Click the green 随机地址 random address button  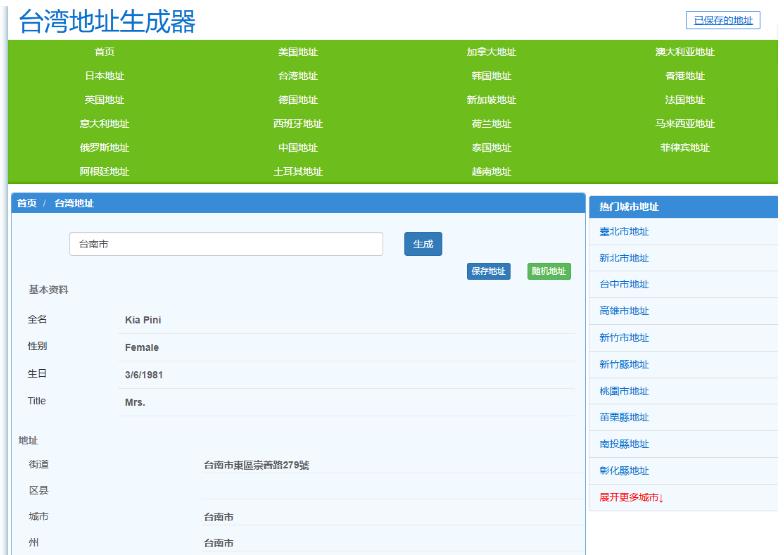coord(548,271)
